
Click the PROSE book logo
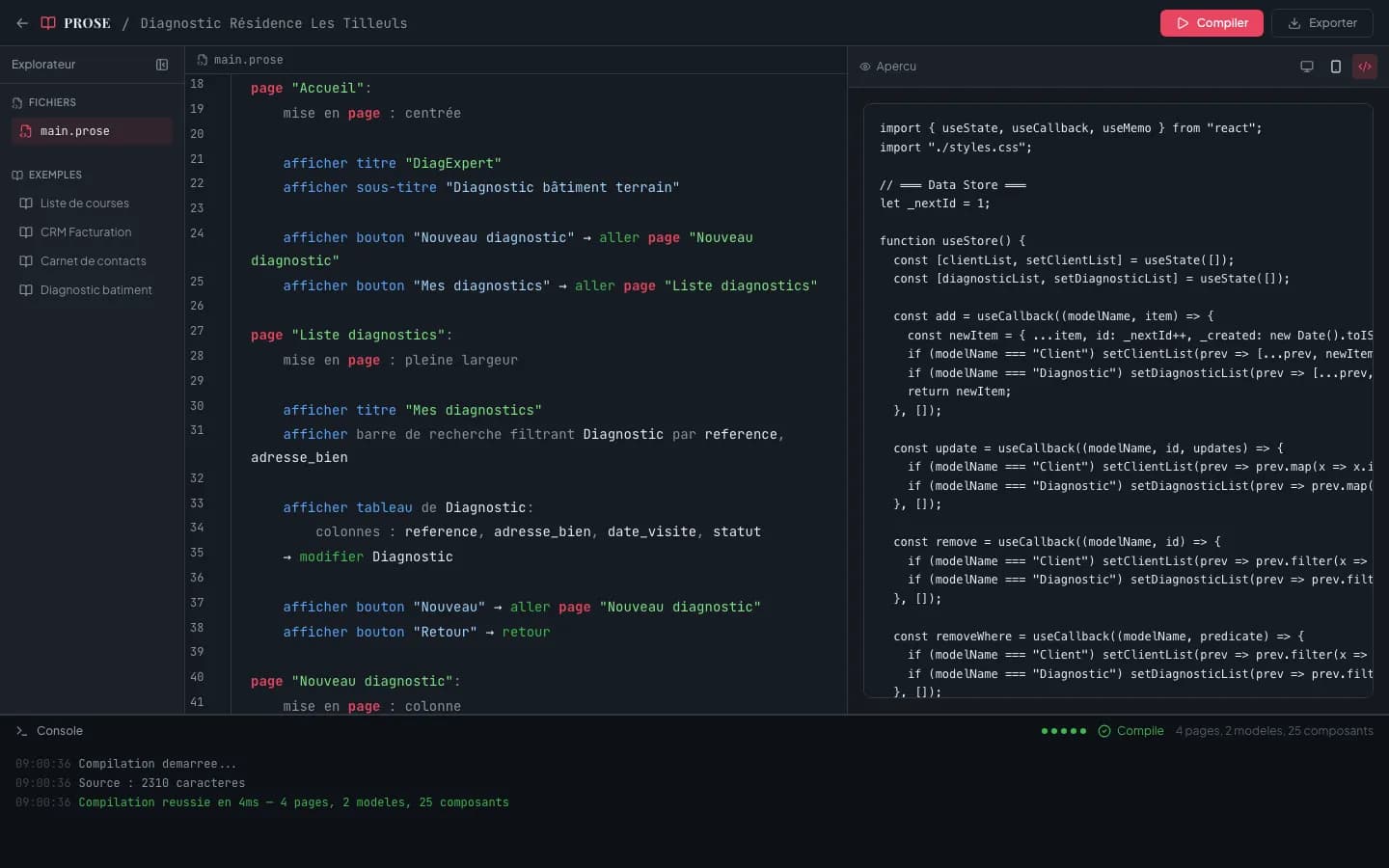coord(48,23)
